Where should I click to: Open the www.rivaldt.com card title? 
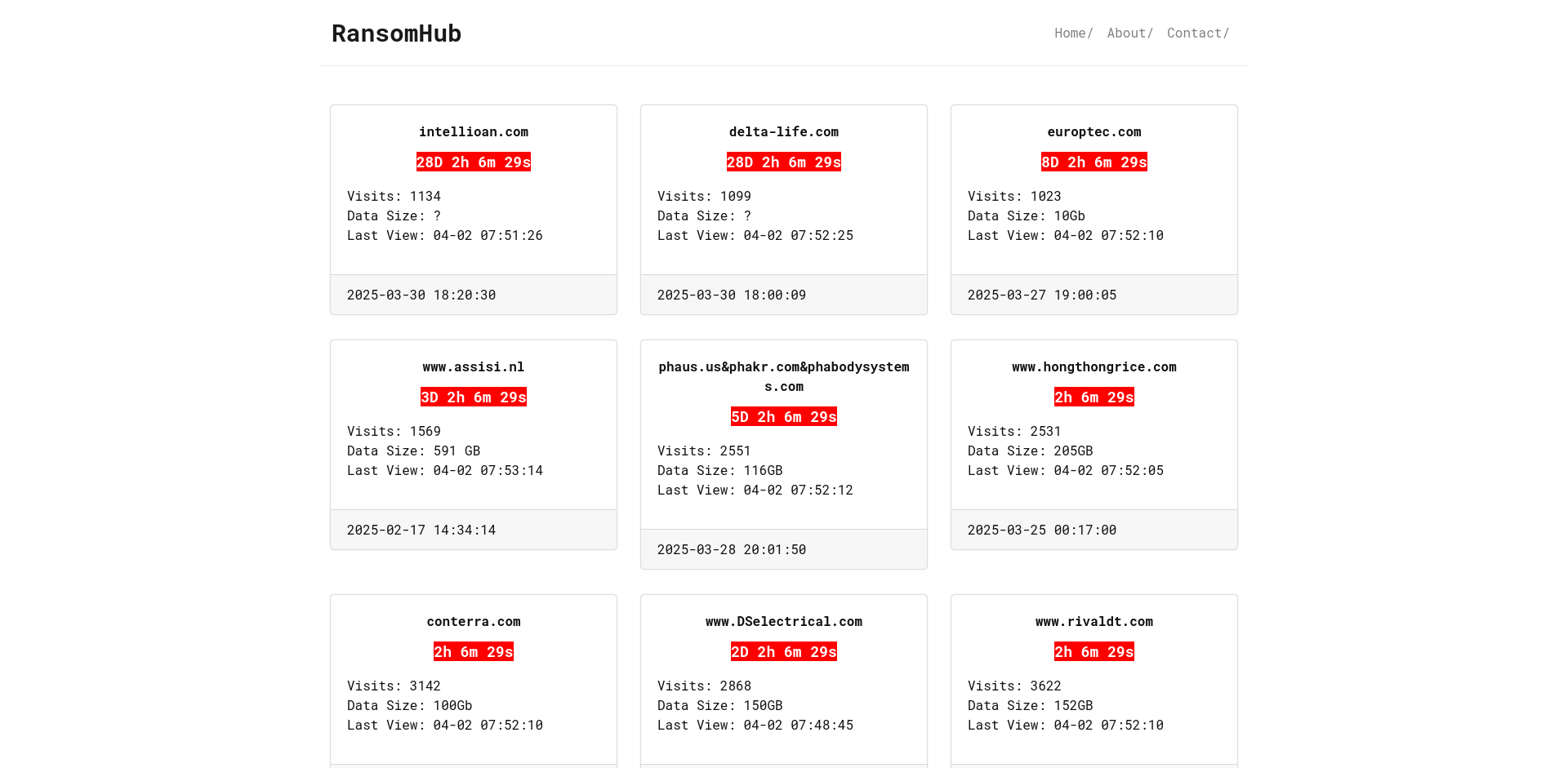(x=1094, y=622)
